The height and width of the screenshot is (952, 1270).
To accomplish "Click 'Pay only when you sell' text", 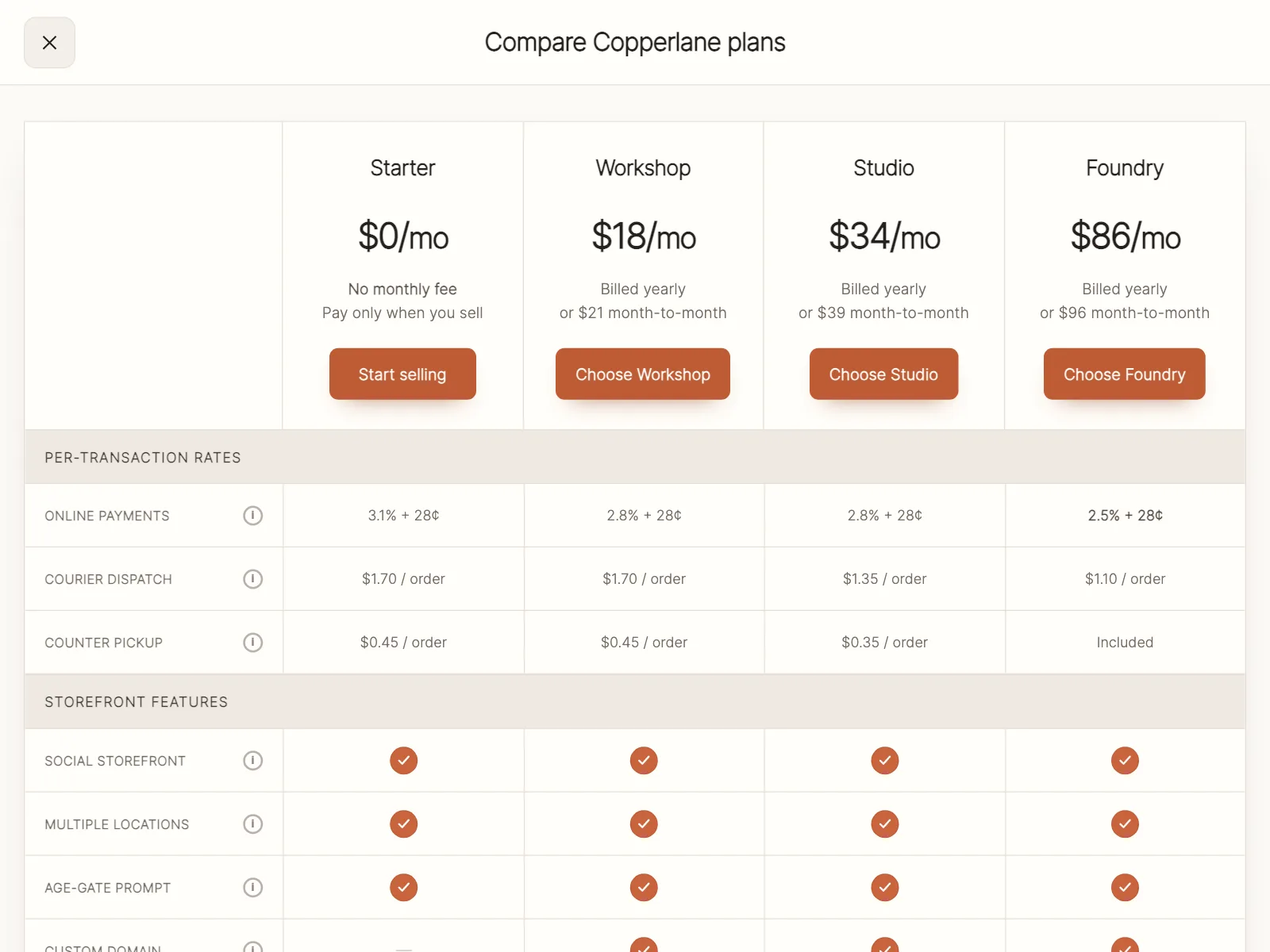I will (x=402, y=313).
